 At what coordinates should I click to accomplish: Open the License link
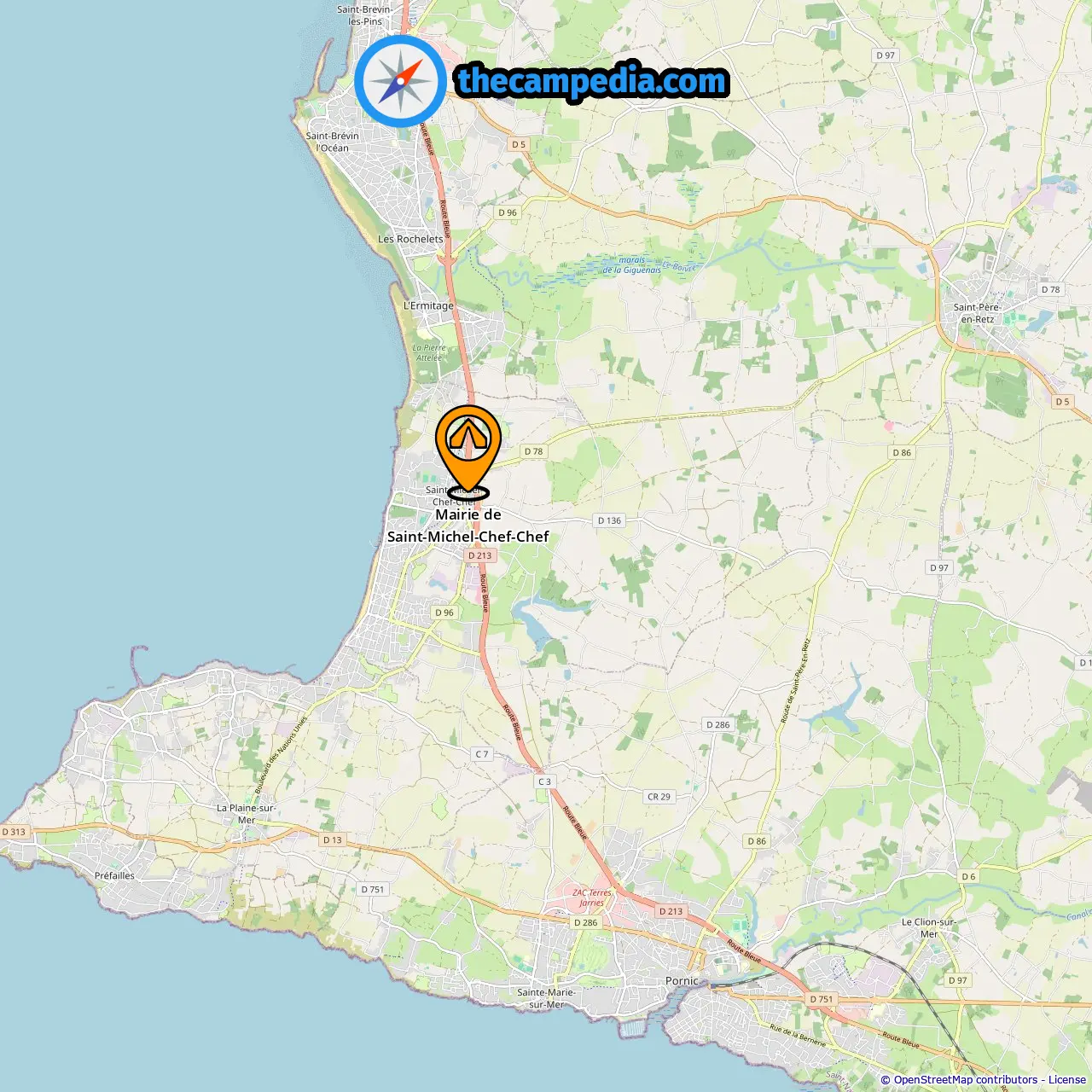click(1067, 1080)
